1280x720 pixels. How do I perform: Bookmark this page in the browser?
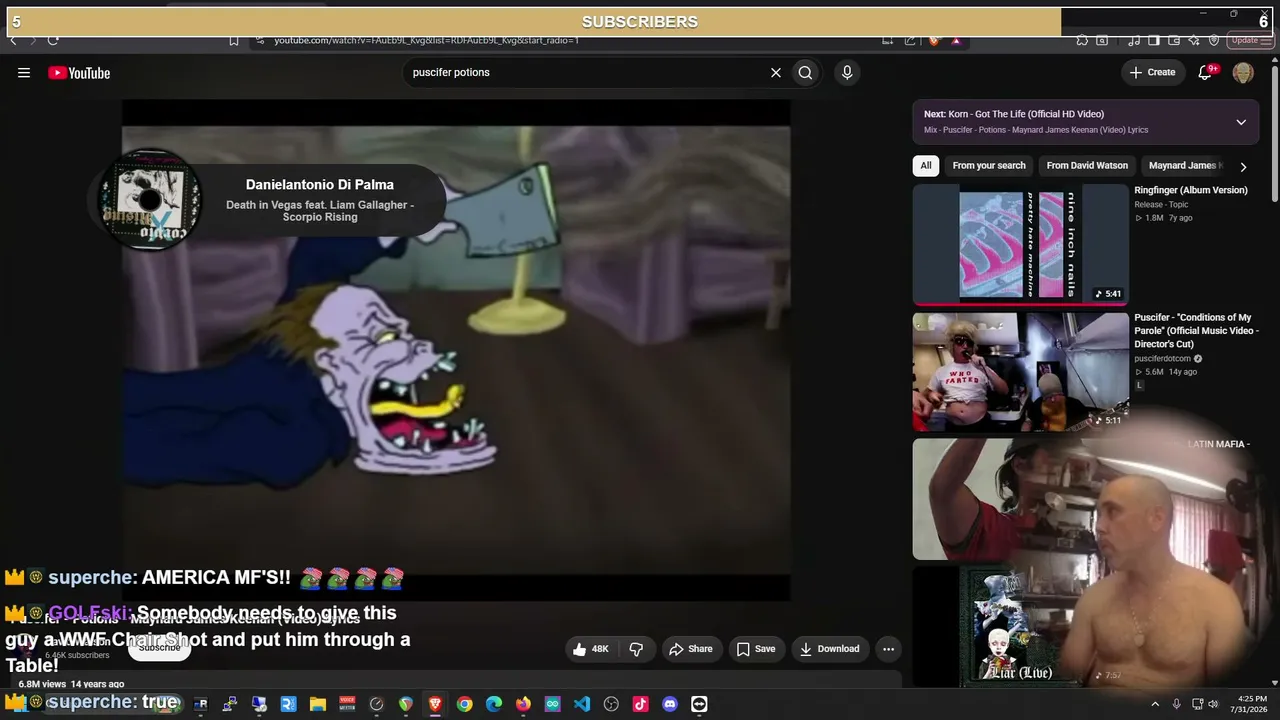(x=233, y=40)
